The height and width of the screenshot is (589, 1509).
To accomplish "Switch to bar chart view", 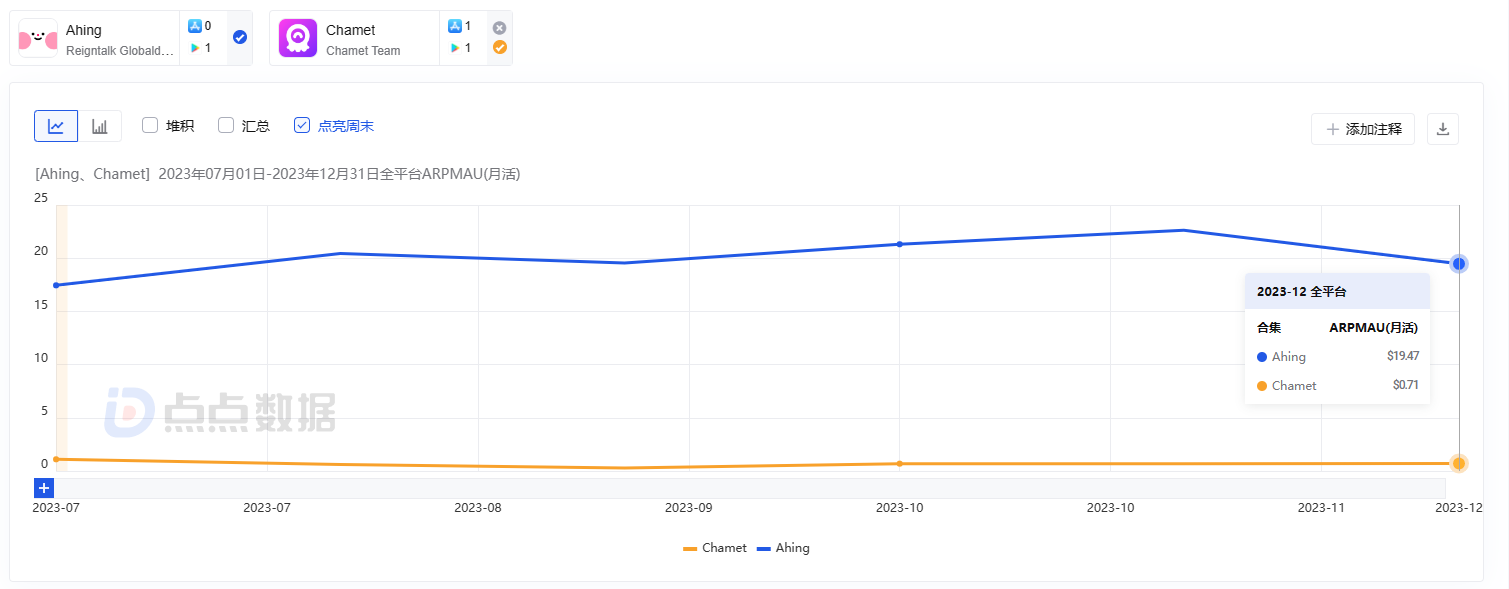I will (x=100, y=126).
